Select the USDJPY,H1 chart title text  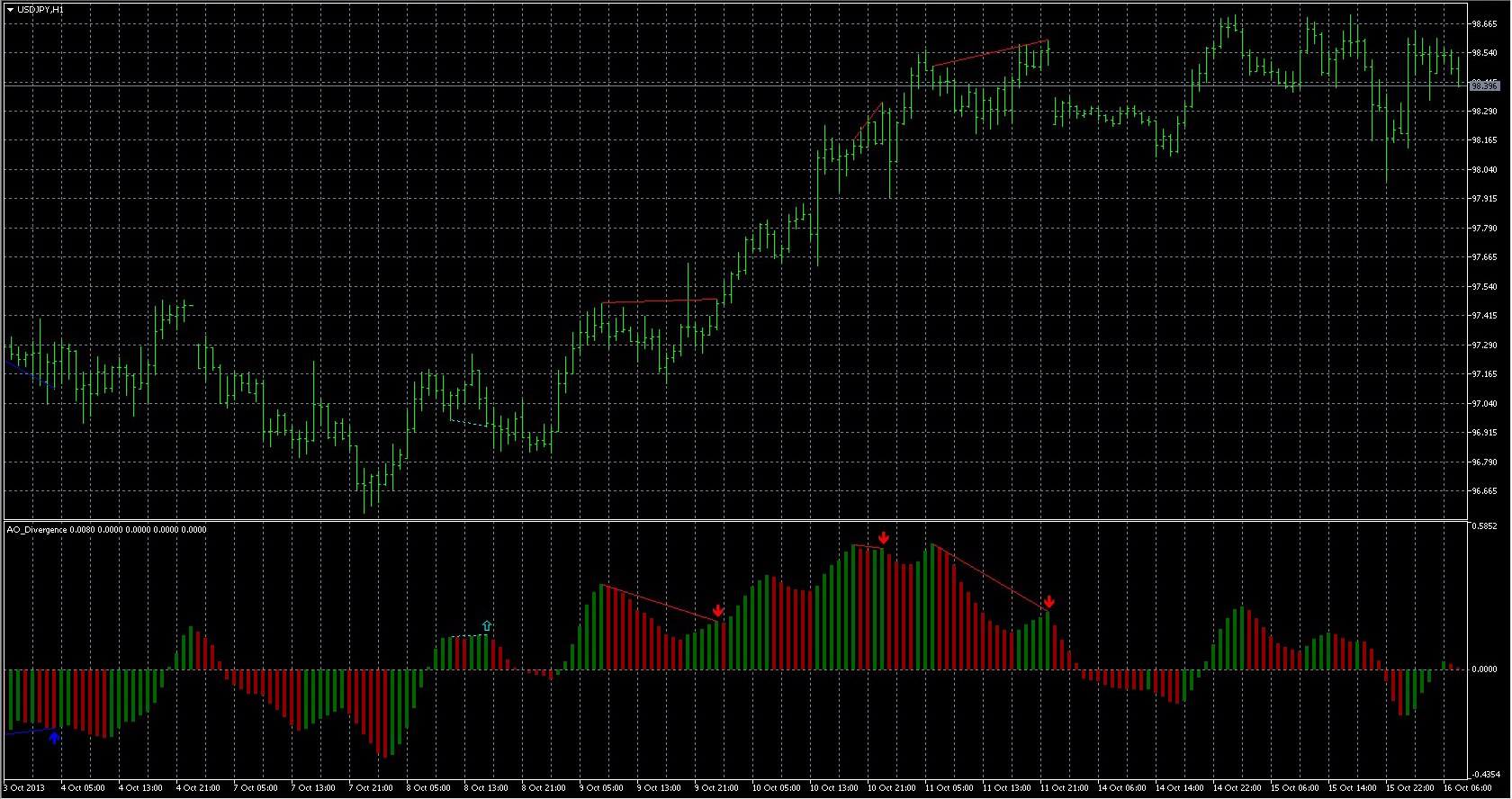40,9
